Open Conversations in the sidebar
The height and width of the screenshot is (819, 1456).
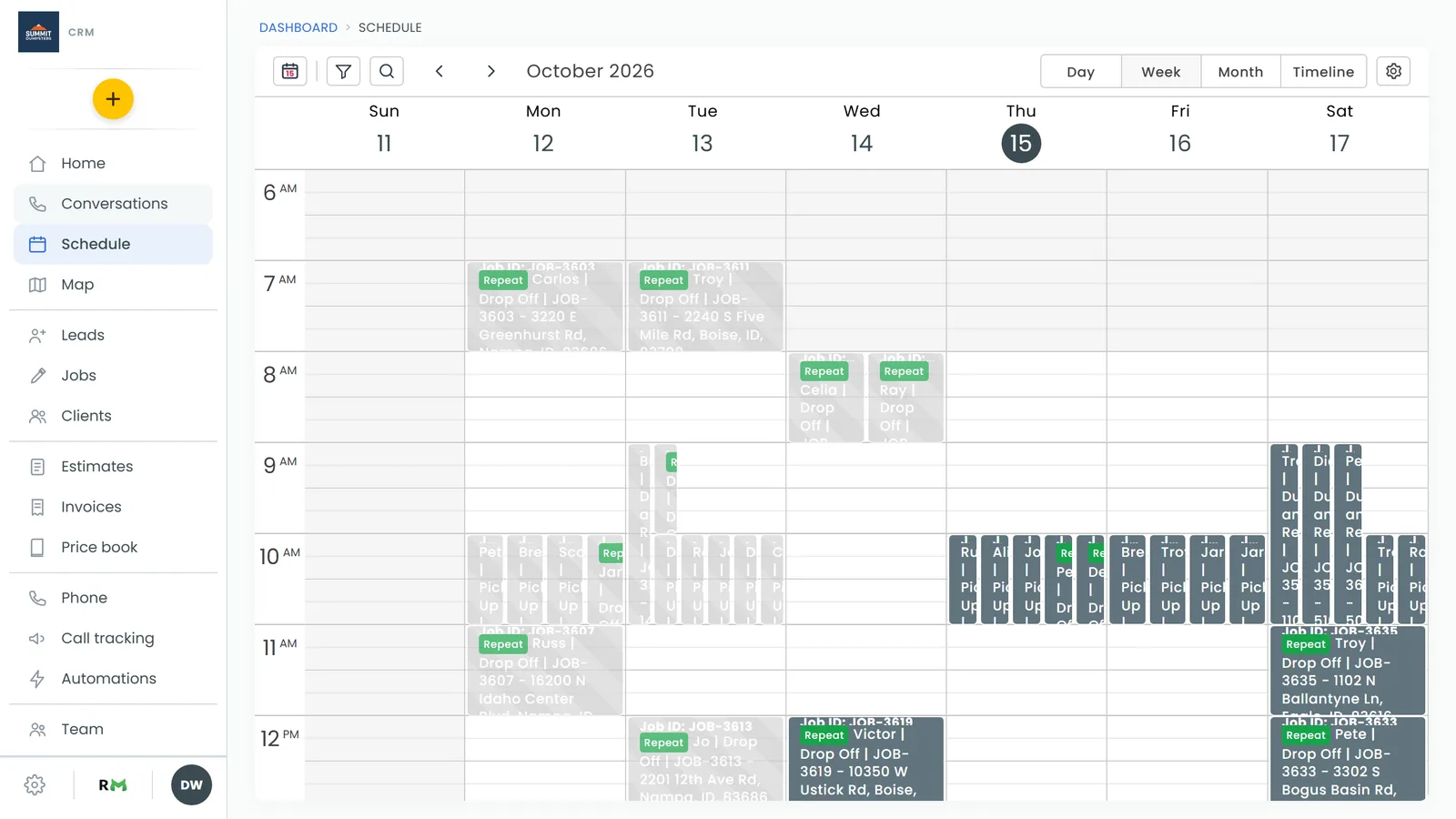113,204
